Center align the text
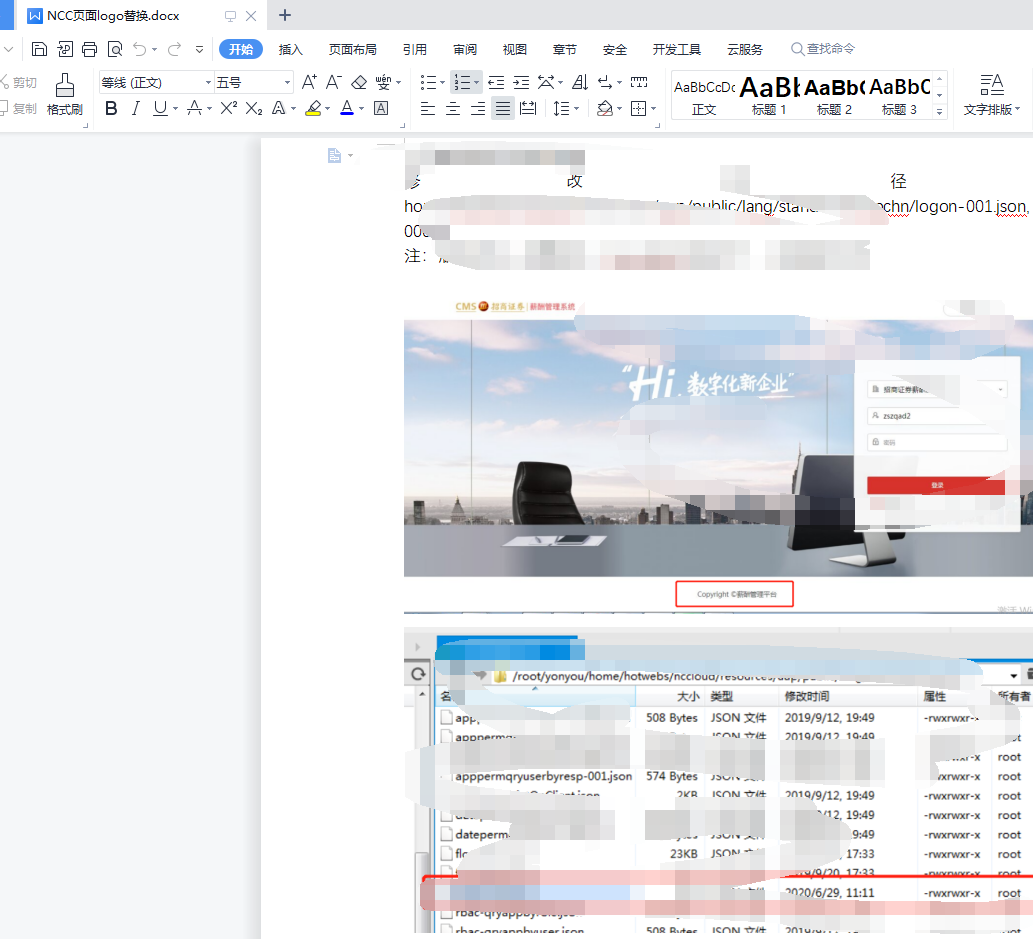The height and width of the screenshot is (939, 1033). 453,108
